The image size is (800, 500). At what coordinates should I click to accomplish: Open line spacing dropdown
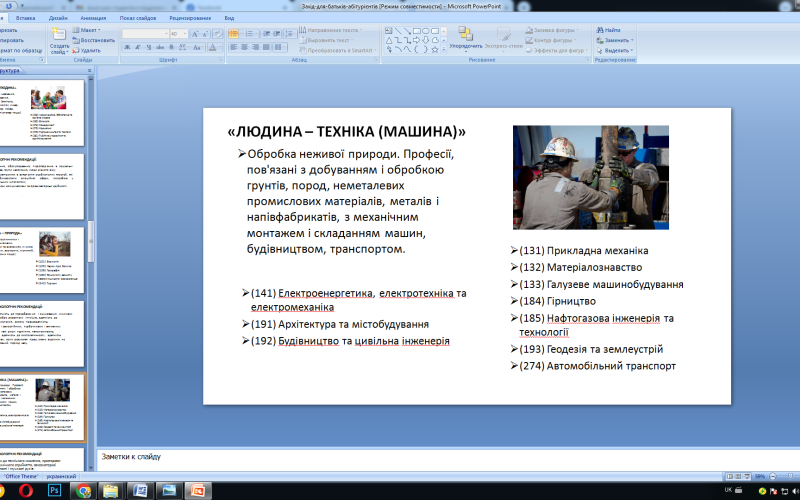(290, 34)
